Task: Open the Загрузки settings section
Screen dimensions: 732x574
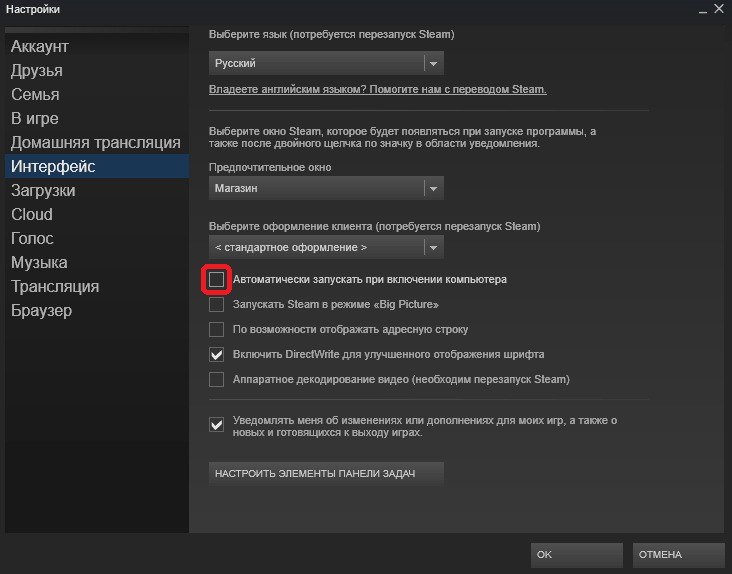Action: [97, 190]
